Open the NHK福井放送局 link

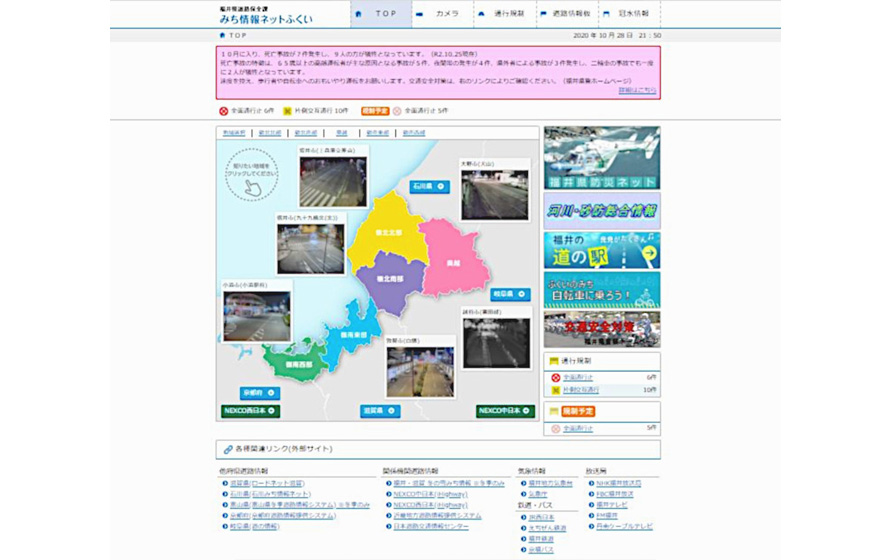coord(618,483)
